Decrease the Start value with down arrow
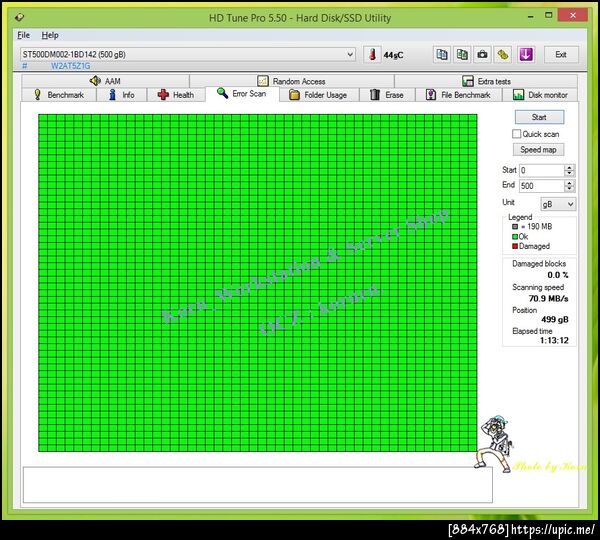Image resolution: width=600 pixels, height=540 pixels. [569, 173]
